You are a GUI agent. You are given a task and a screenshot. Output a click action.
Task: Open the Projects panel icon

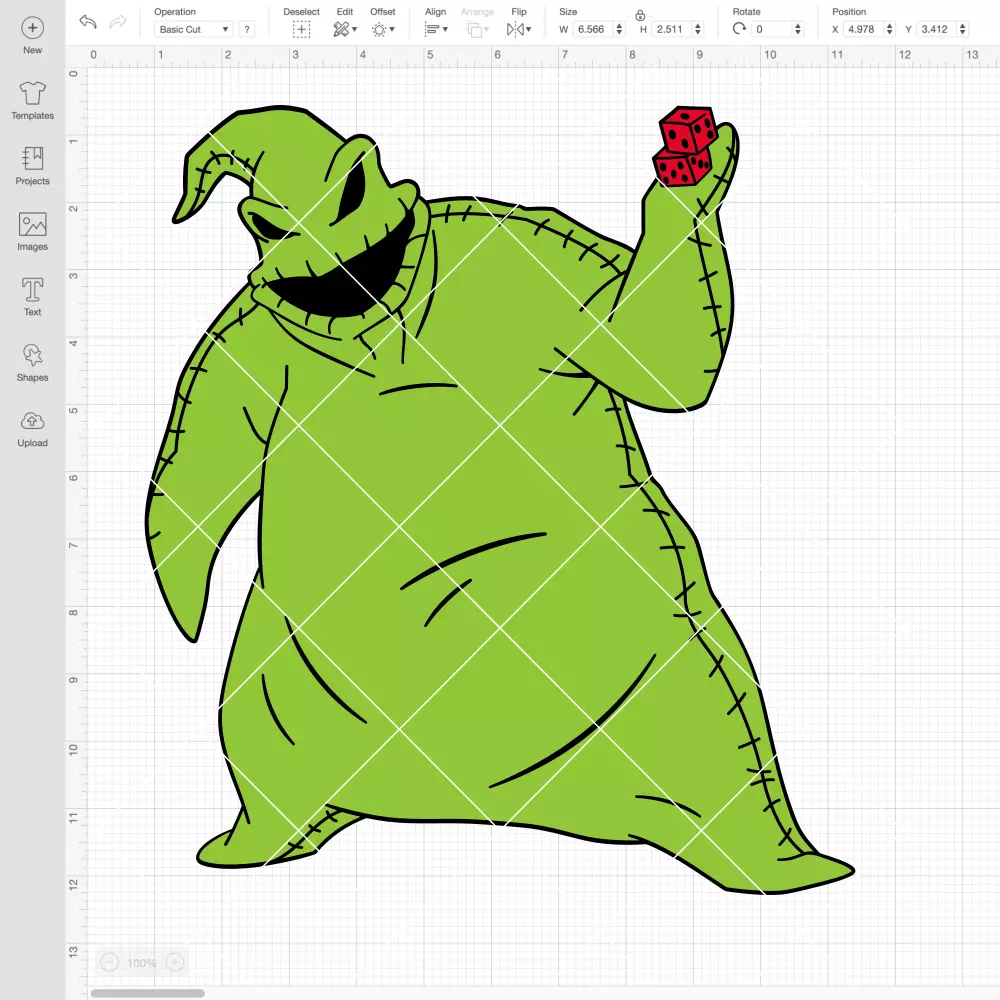(33, 158)
